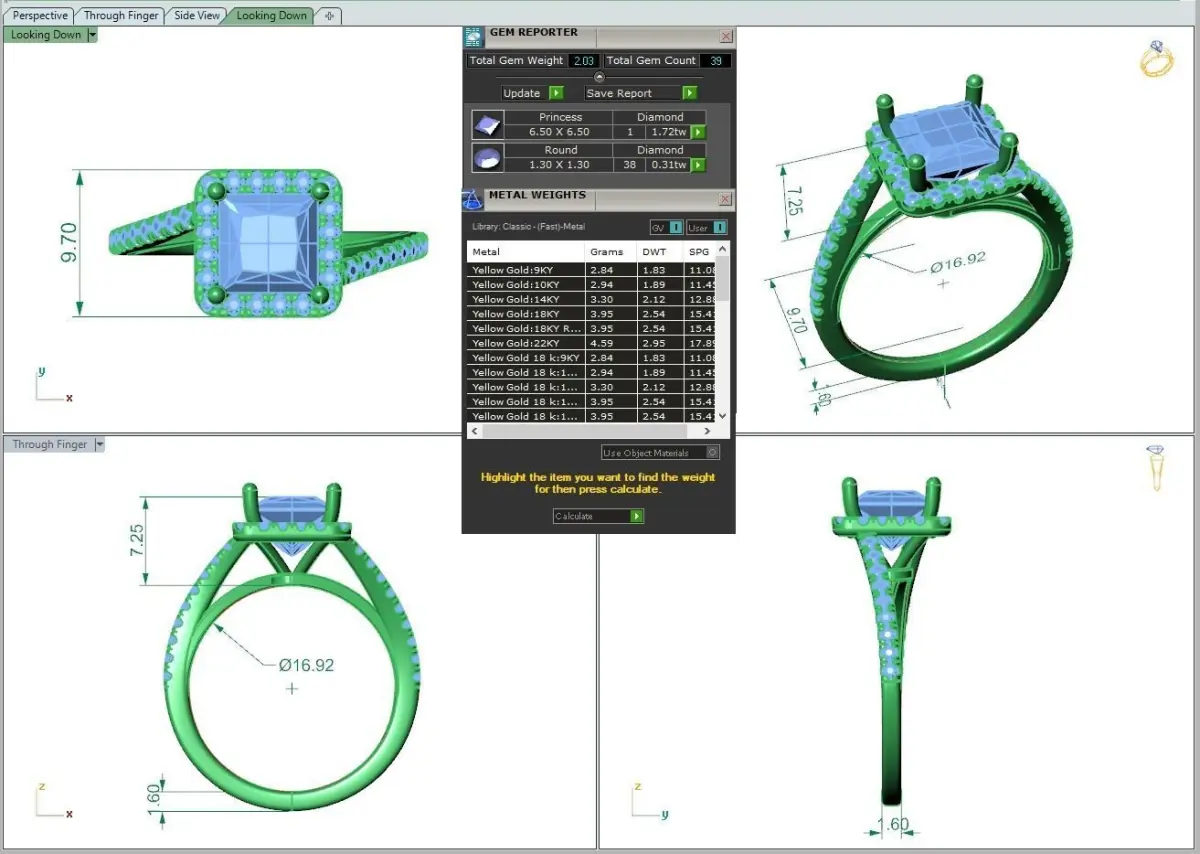
Task: Switch to the Perspective tab
Action: (40, 16)
